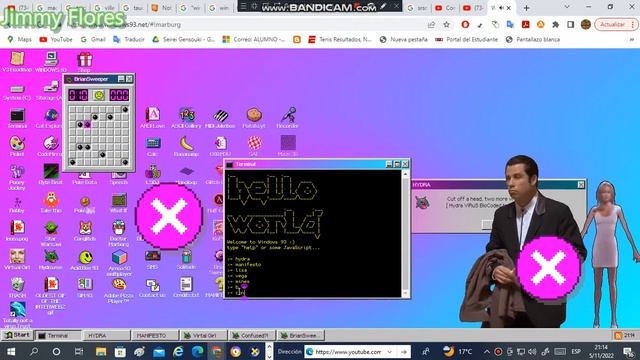640x360 pixels.
Task: Expand the Chrome tab search chevron
Action: (x=567, y=7)
